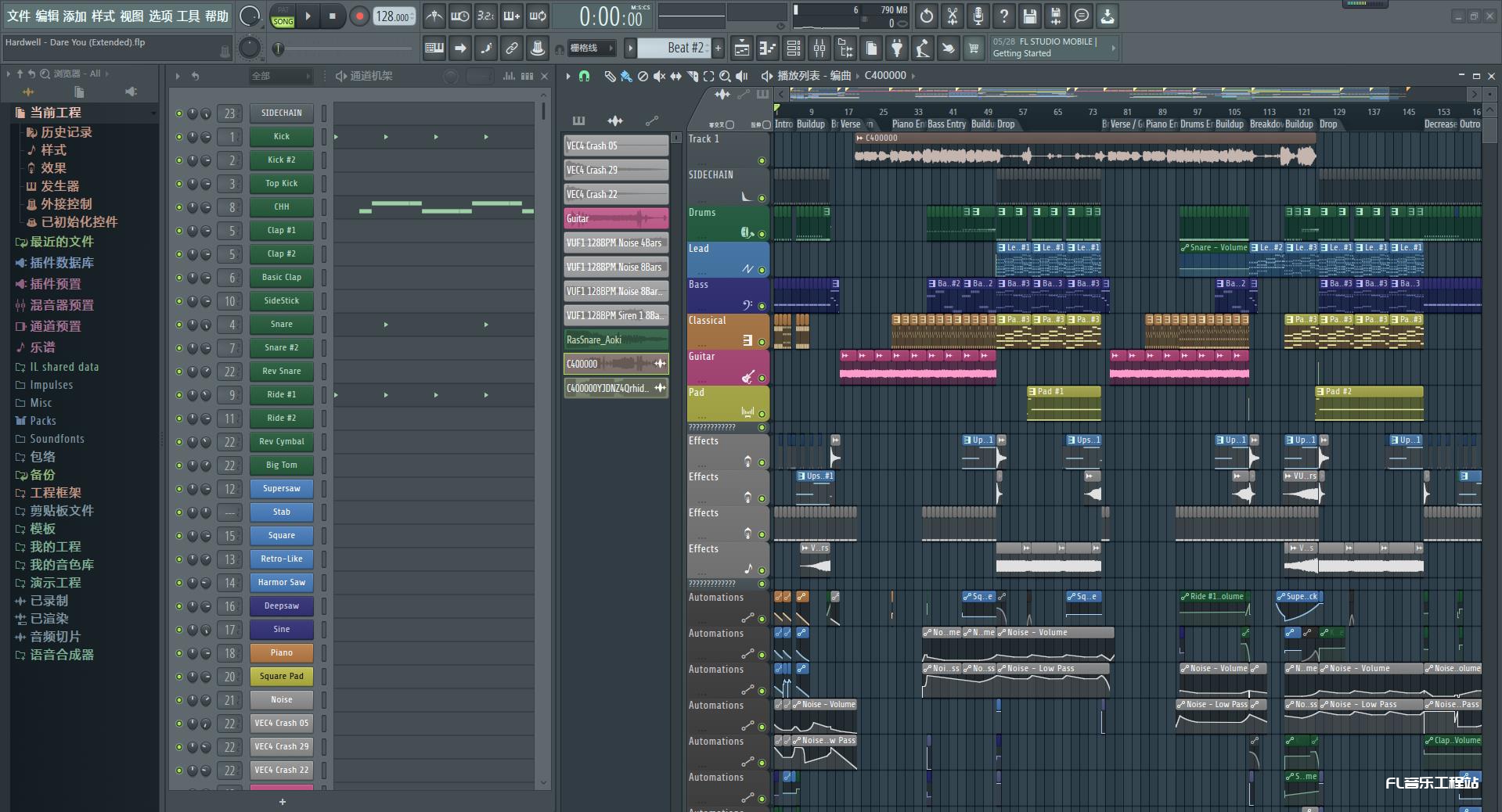Select the VEC4 Crash 05 picker clip
Viewport: 1502px width, 812px height.
616,146
